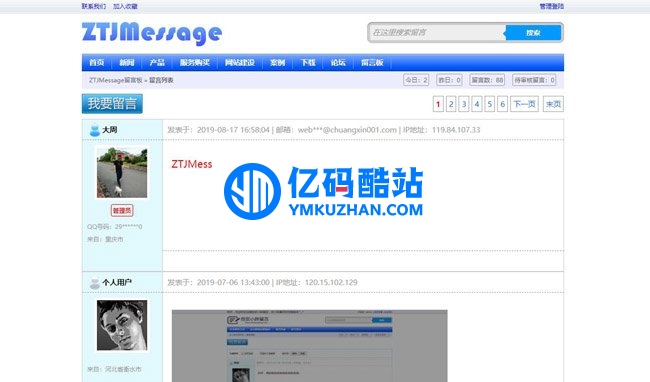Go to page 6 in pagination
650x382 pixels.
(502, 104)
